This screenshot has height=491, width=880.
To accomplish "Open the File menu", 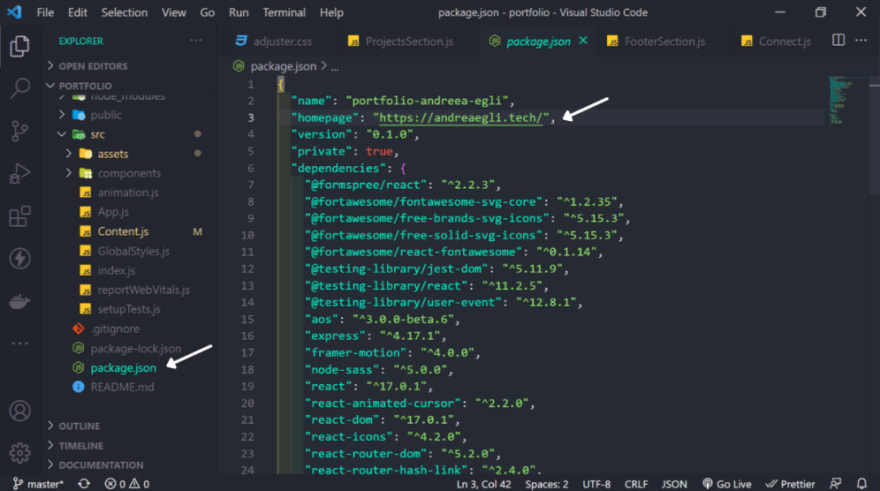I will point(45,12).
